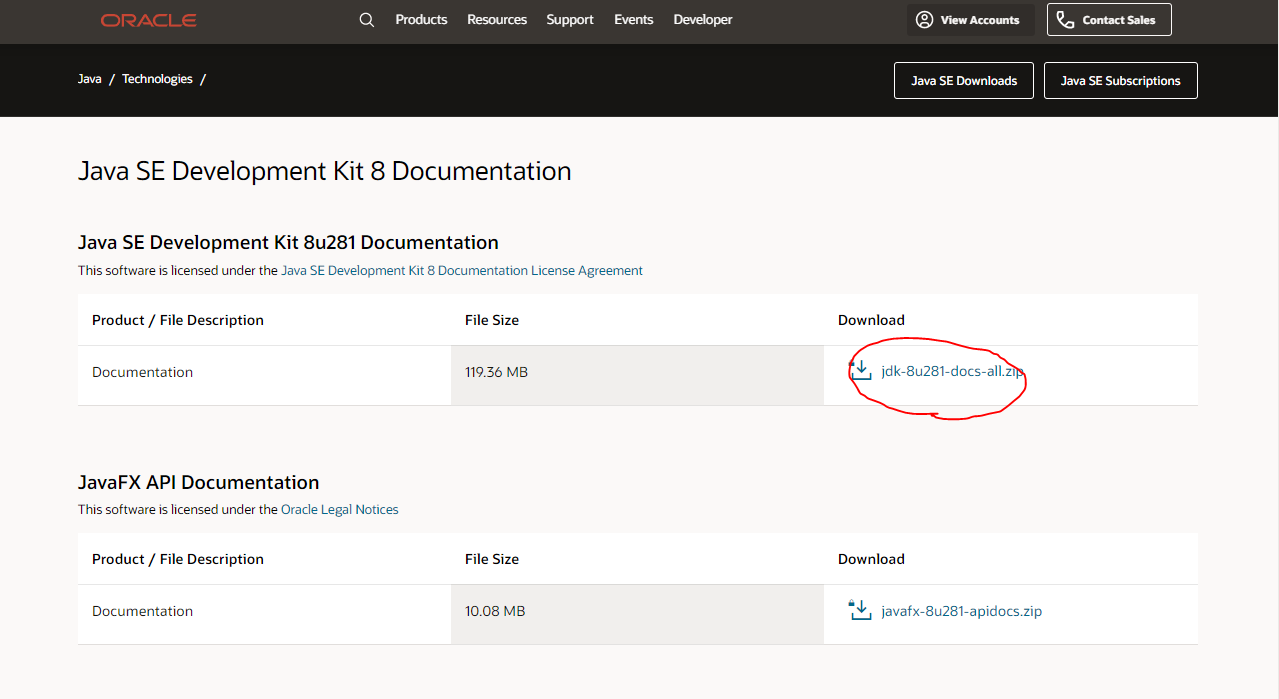Screen dimensions: 1279x699
Task: Click the Java SE Development Kit 8u281 Documentation heading
Action: click(x=288, y=242)
